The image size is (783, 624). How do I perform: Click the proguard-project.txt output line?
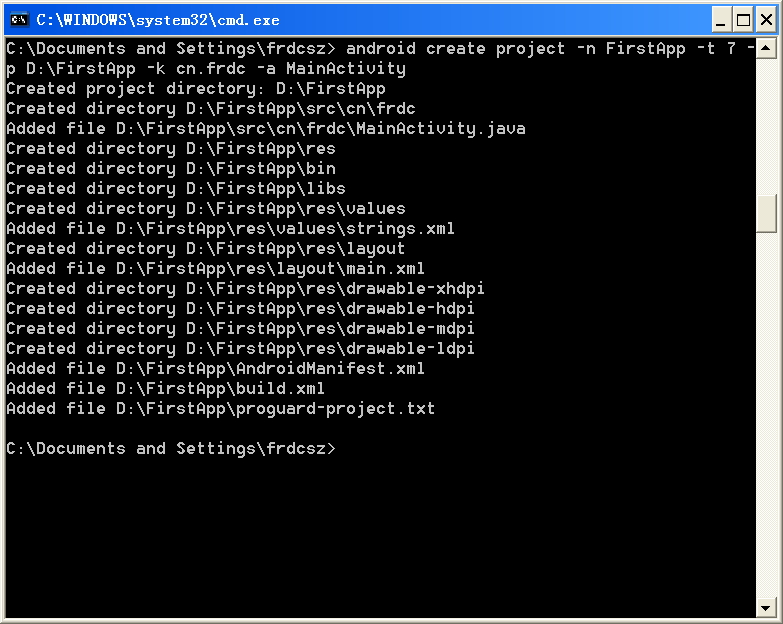click(220, 408)
